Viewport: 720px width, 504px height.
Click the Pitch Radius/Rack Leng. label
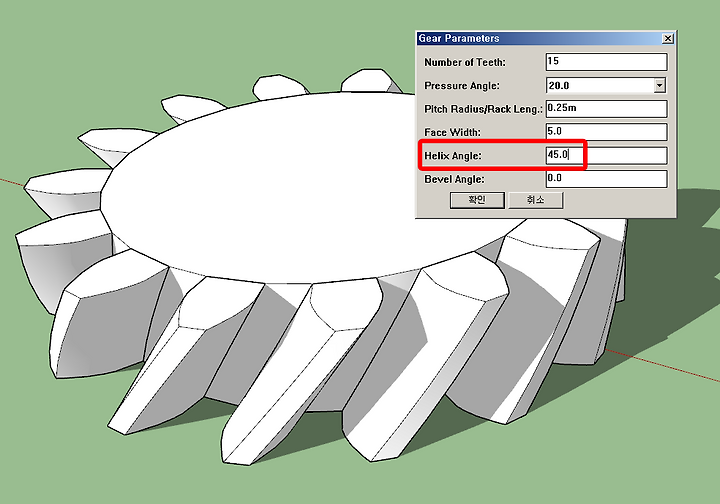tap(483, 109)
